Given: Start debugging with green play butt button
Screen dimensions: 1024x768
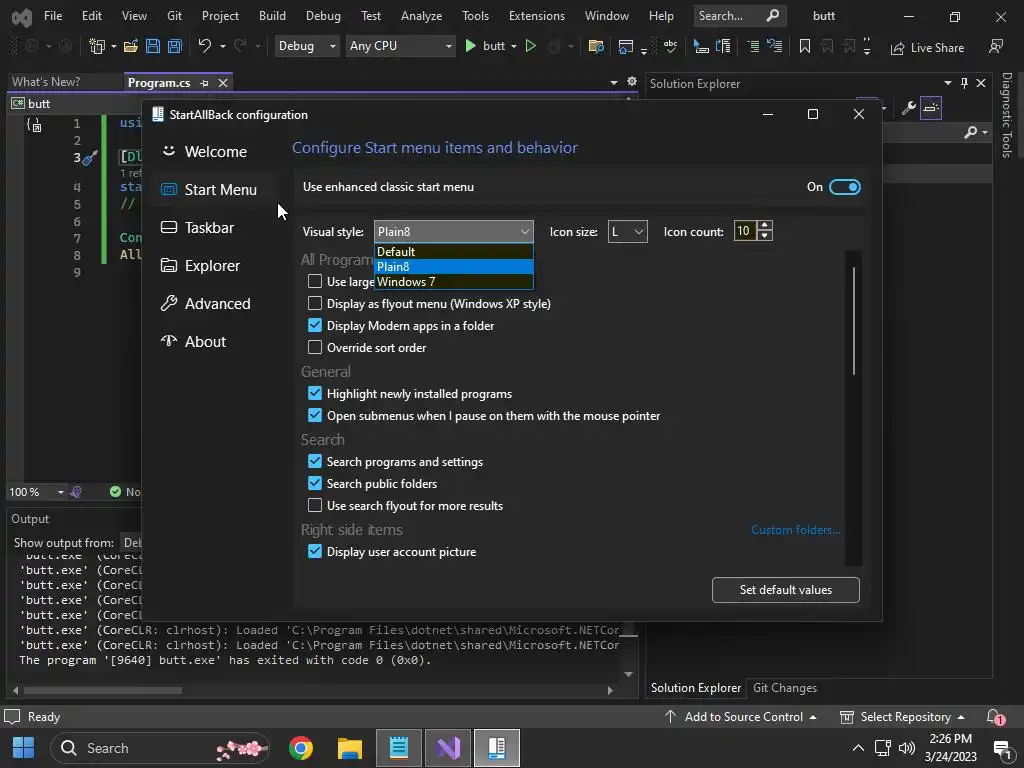Looking at the screenshot, I should pyautogui.click(x=487, y=46).
